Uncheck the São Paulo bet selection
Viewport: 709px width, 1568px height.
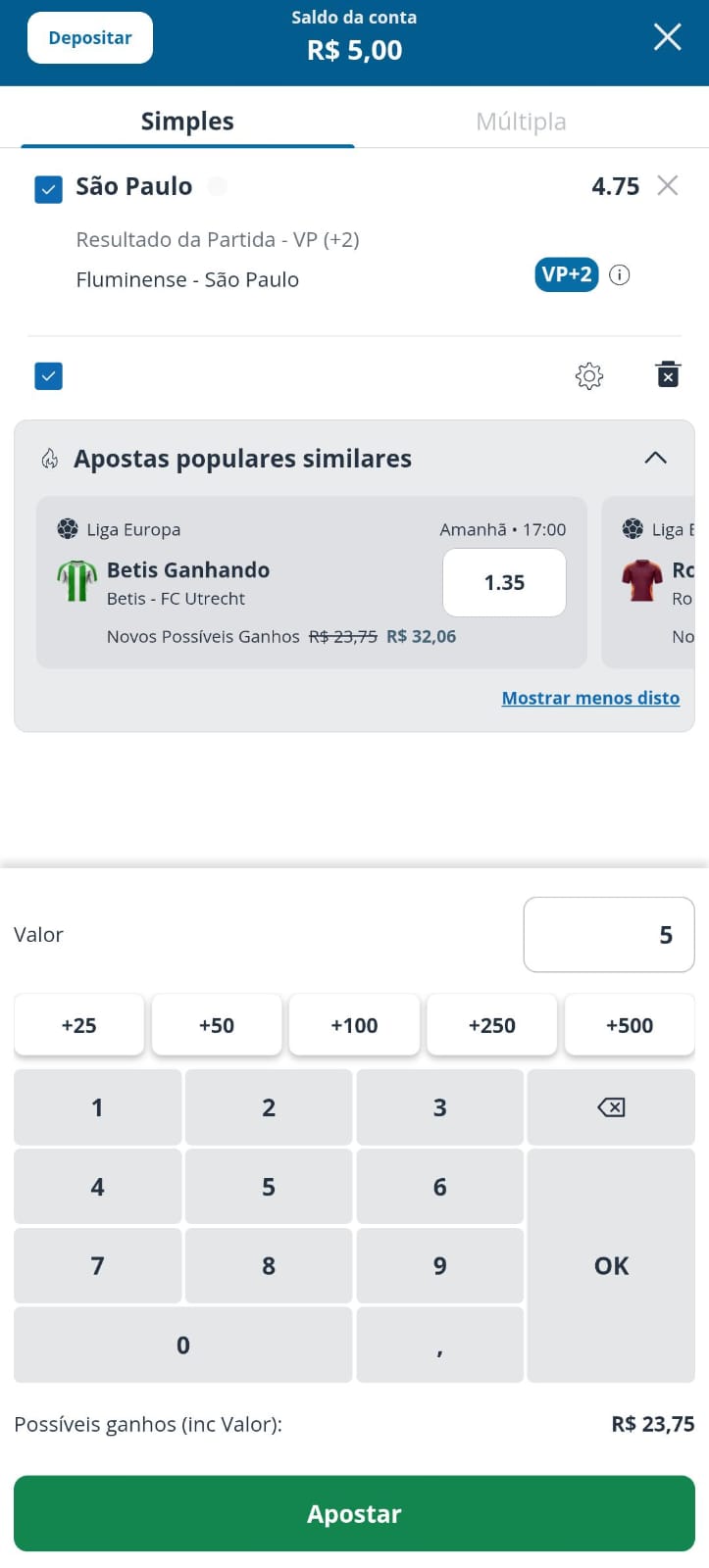pos(48,188)
